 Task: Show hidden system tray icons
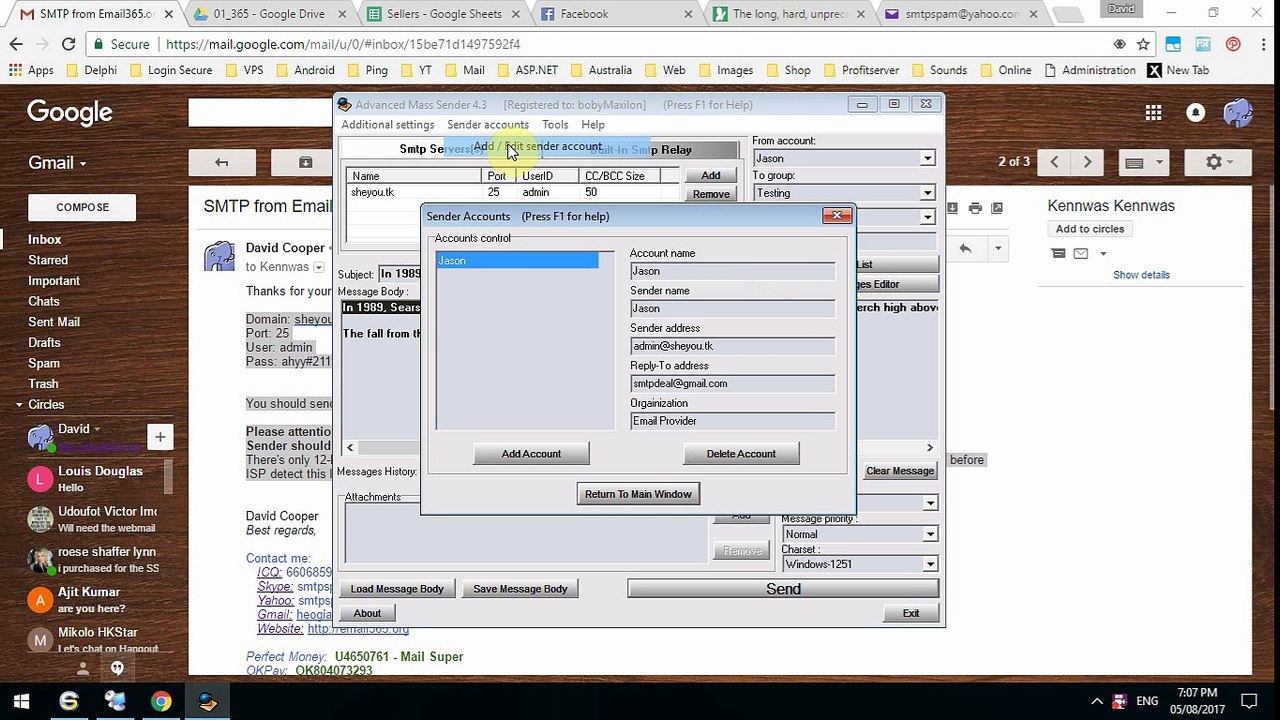1097,701
